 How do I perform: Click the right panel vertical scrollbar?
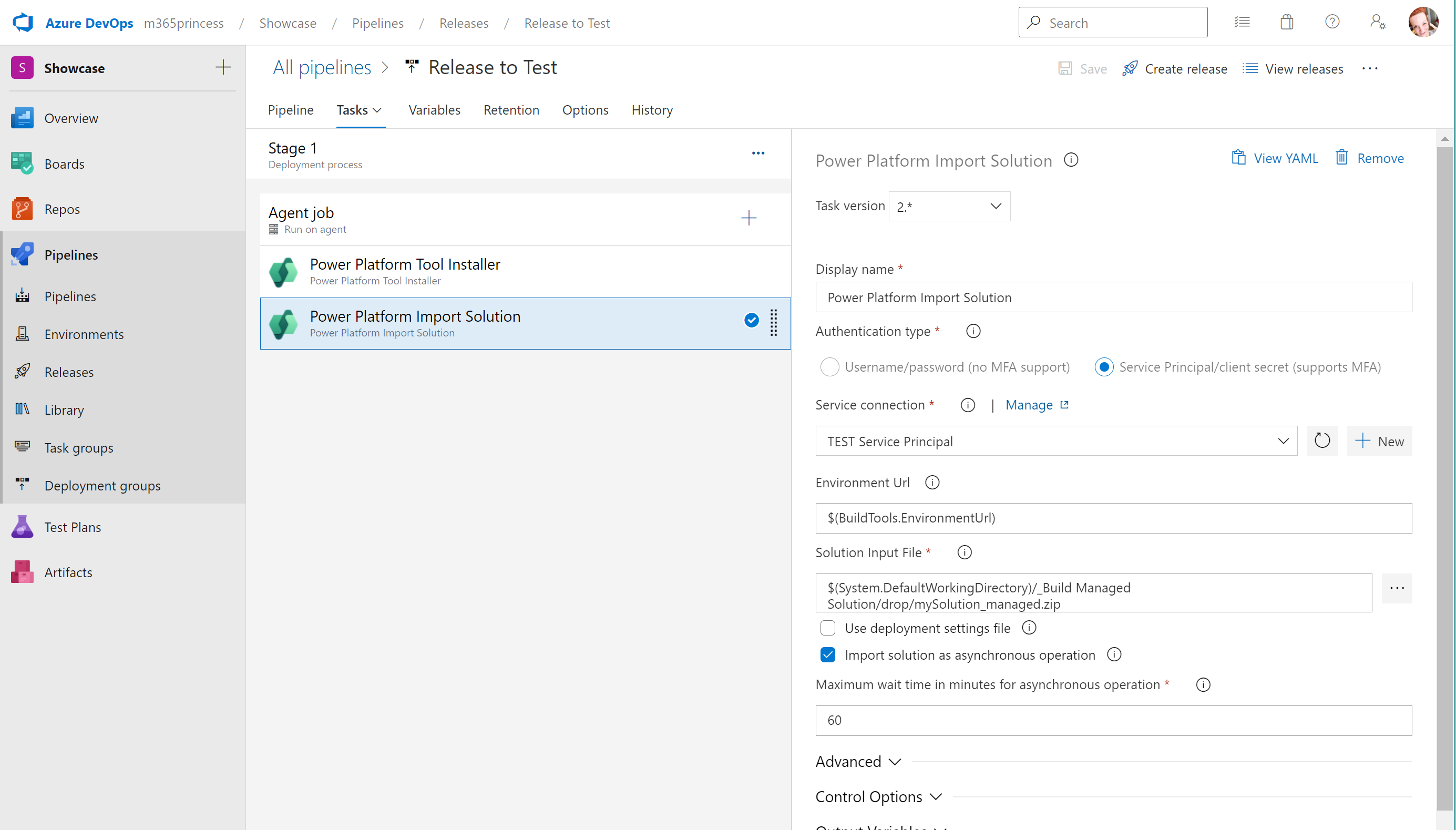click(x=1444, y=479)
